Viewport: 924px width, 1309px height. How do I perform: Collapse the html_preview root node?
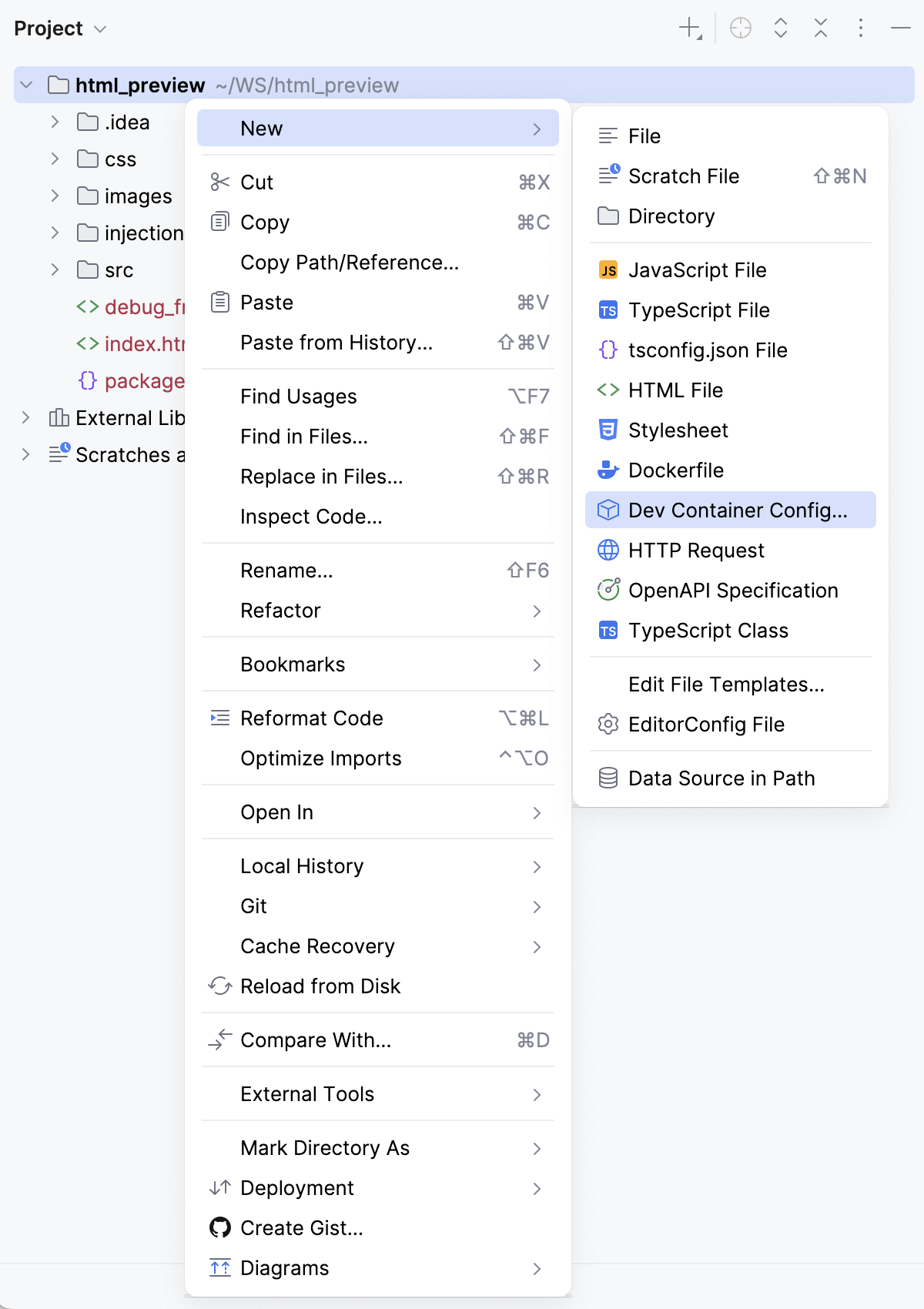[28, 85]
